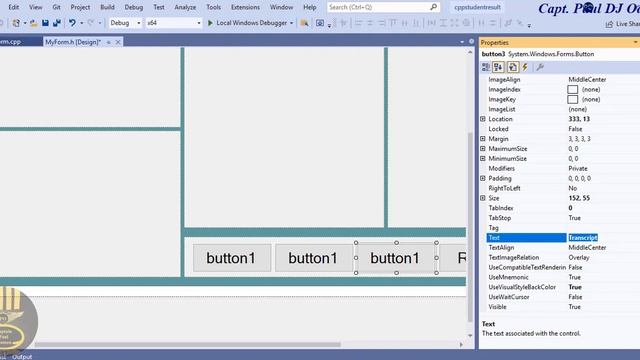The height and width of the screenshot is (360, 640).
Task: Click the Align to Grid layout icon
Action: [x=344, y=23]
